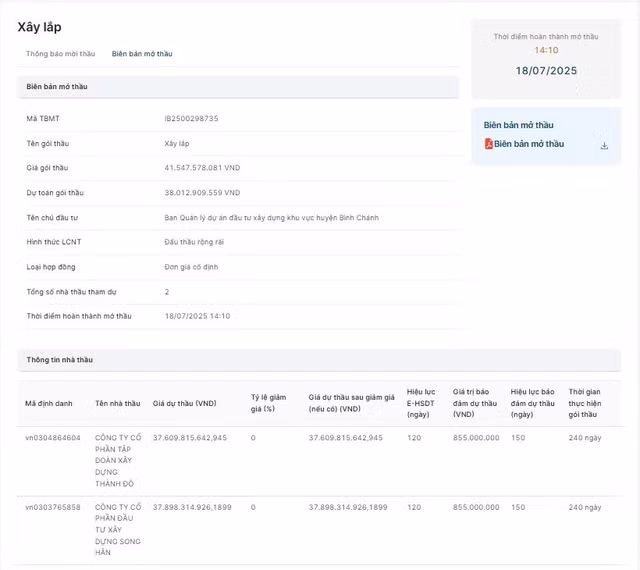Click the Giá dự thầu (VND) column header
640x570 pixels.
[184, 403]
